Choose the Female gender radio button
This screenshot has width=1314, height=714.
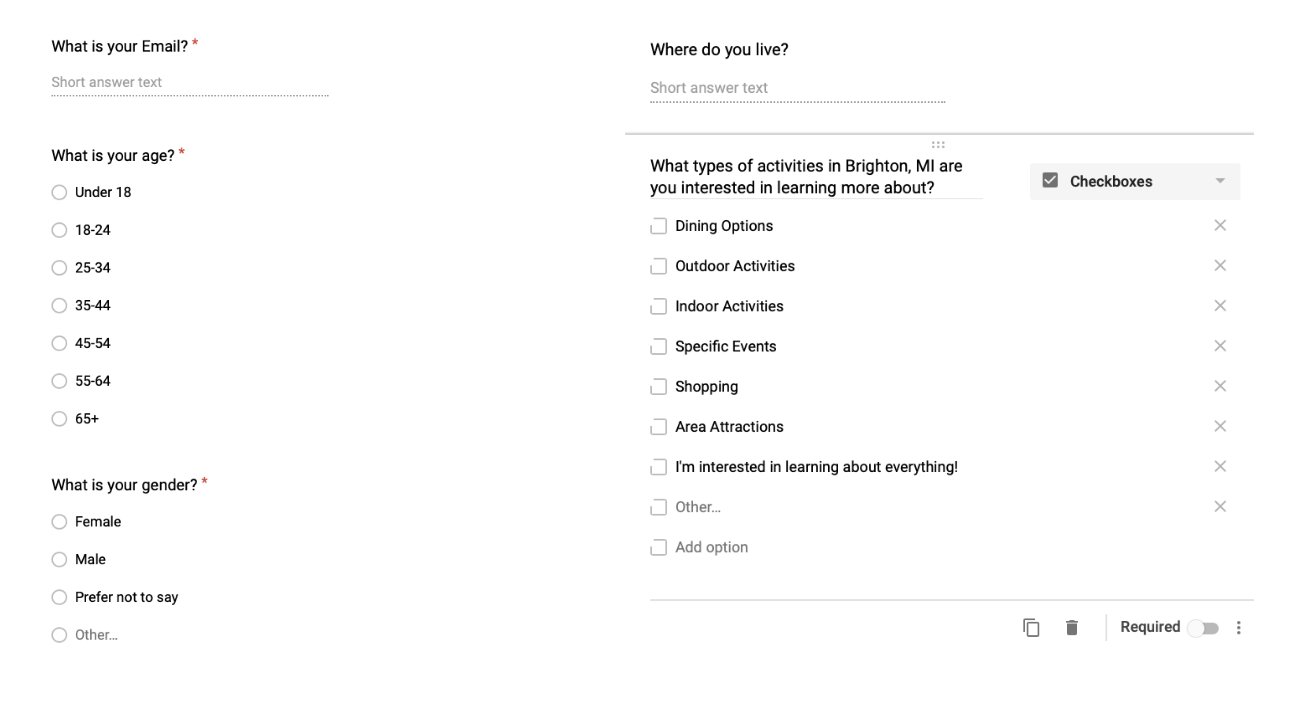click(x=59, y=522)
